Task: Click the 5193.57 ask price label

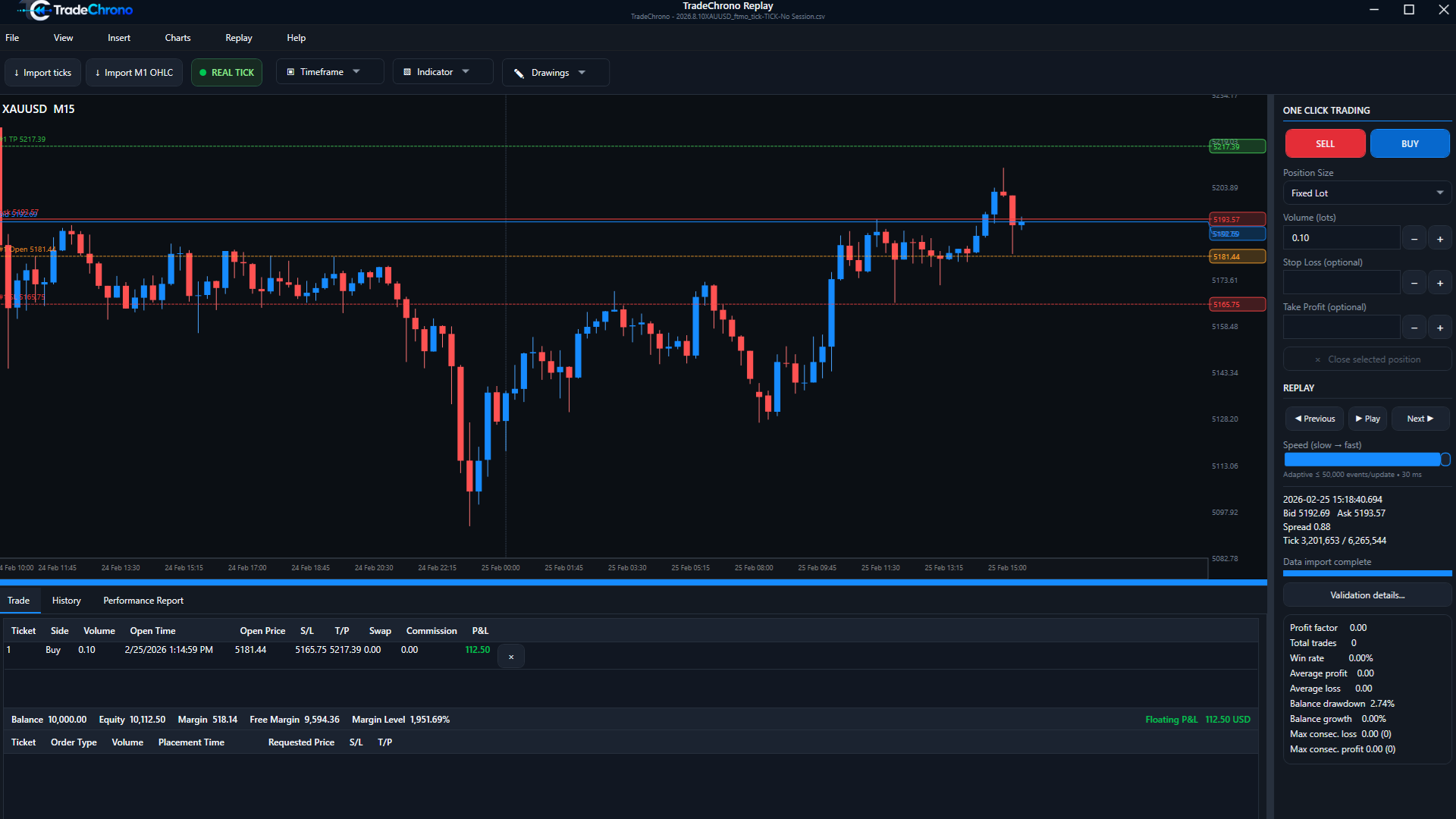Action: click(x=1237, y=220)
